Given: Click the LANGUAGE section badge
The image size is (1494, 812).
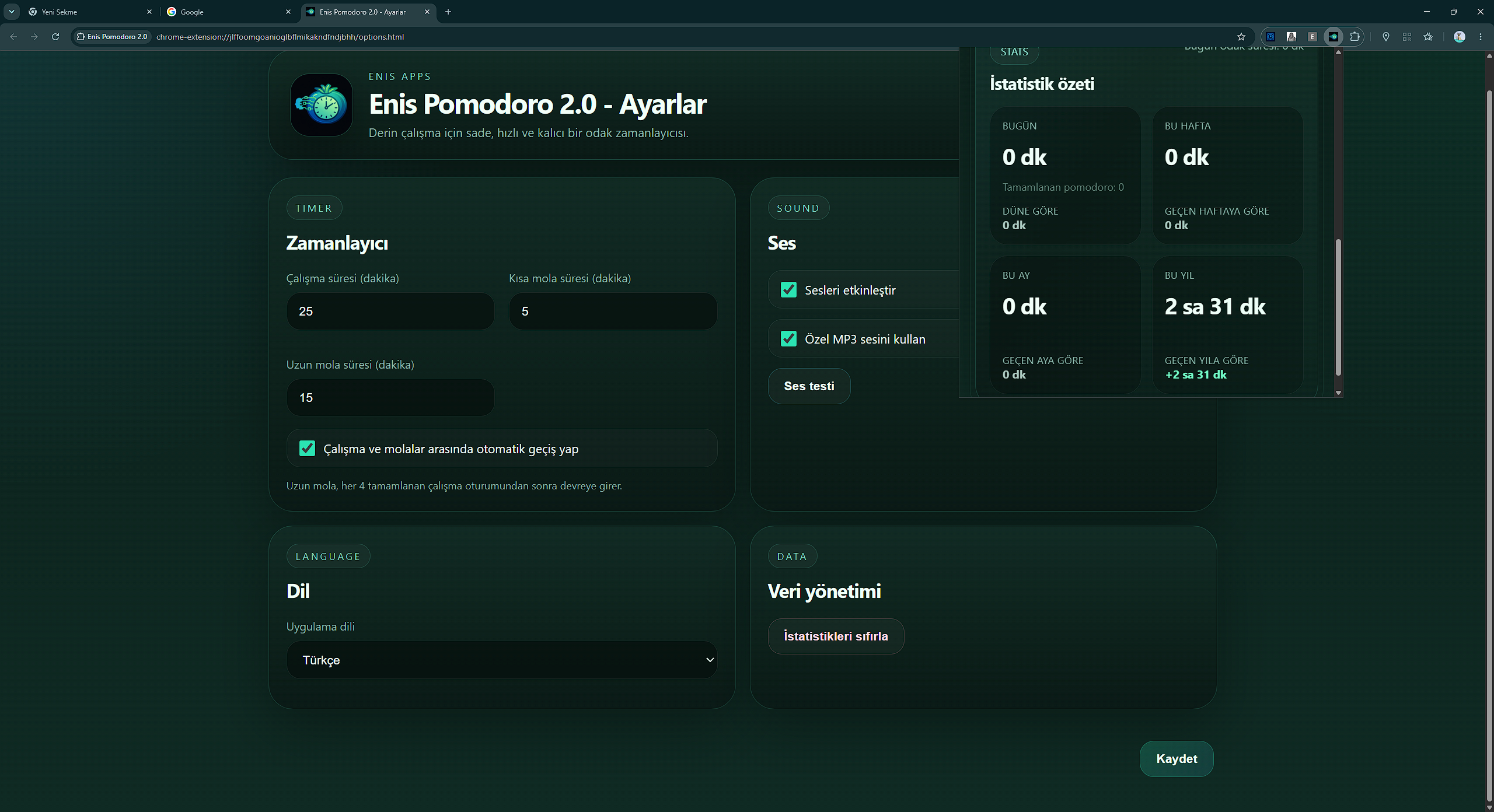Looking at the screenshot, I should pyautogui.click(x=328, y=556).
